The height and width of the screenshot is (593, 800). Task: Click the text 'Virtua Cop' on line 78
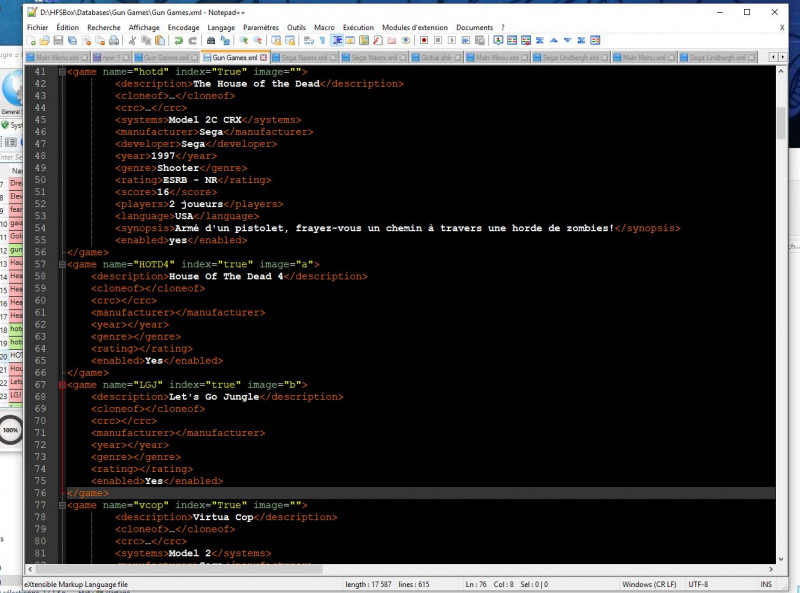click(x=223, y=517)
